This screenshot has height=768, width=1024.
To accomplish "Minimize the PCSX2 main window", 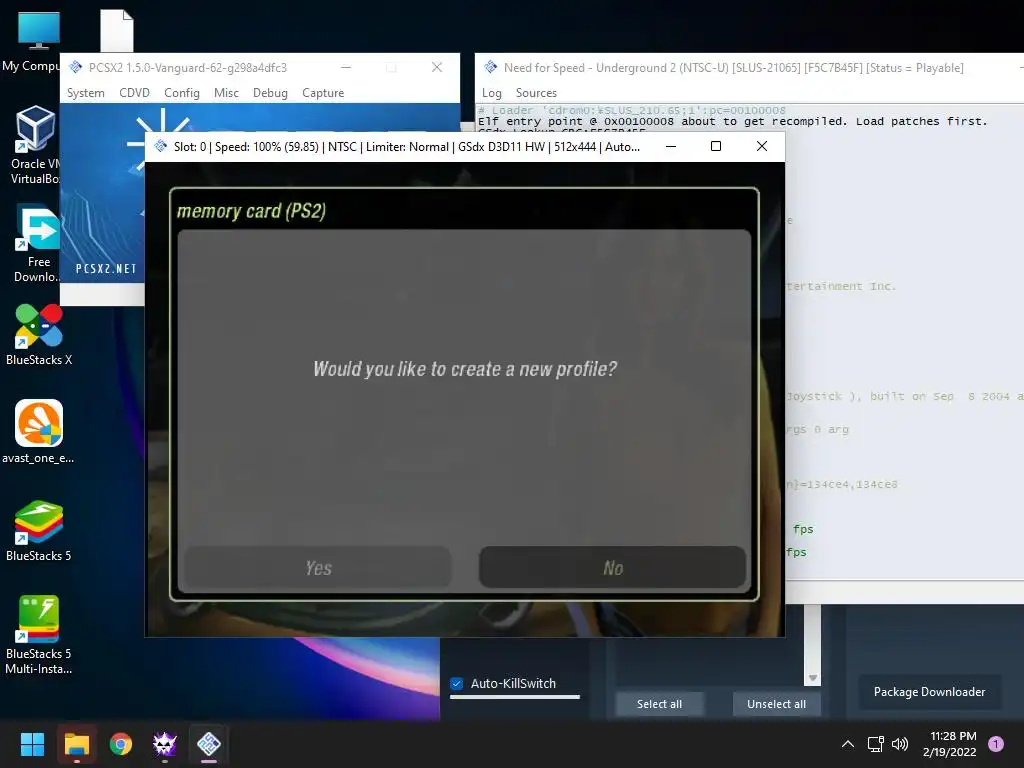I will pyautogui.click(x=346, y=67).
